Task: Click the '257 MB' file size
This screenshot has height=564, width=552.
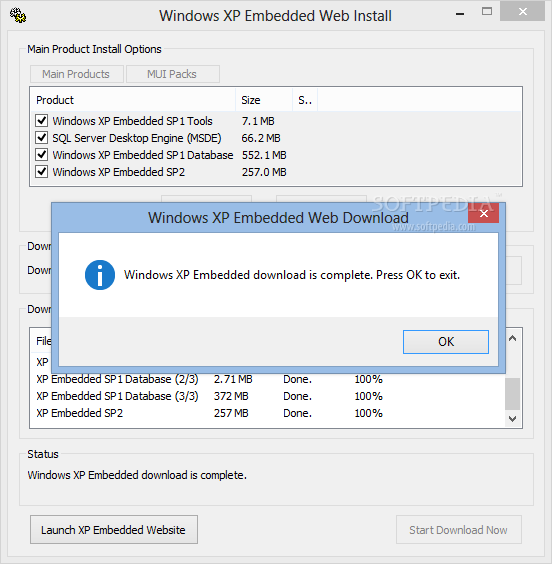Action: [231, 413]
